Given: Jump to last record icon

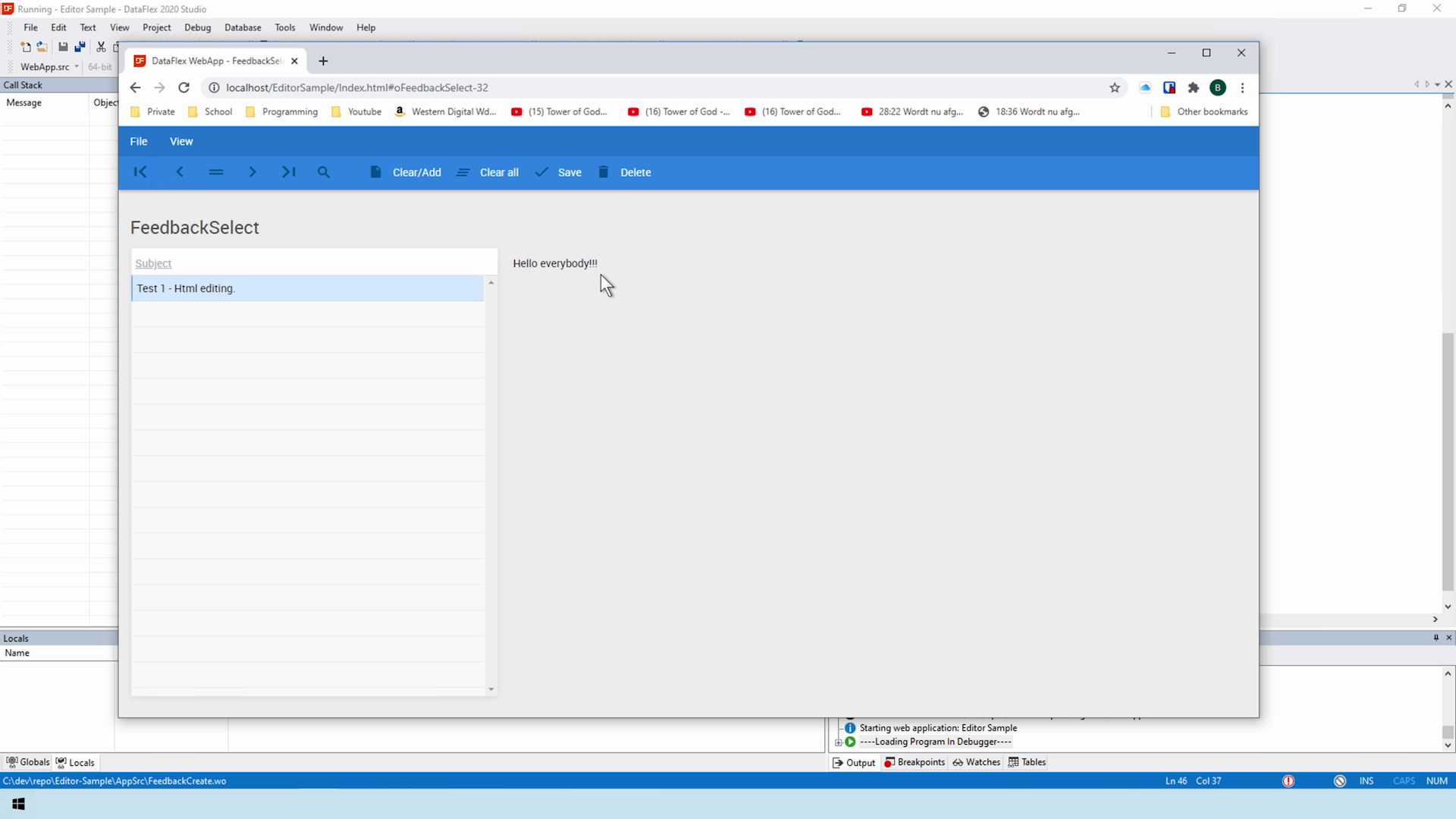Looking at the screenshot, I should 289,172.
